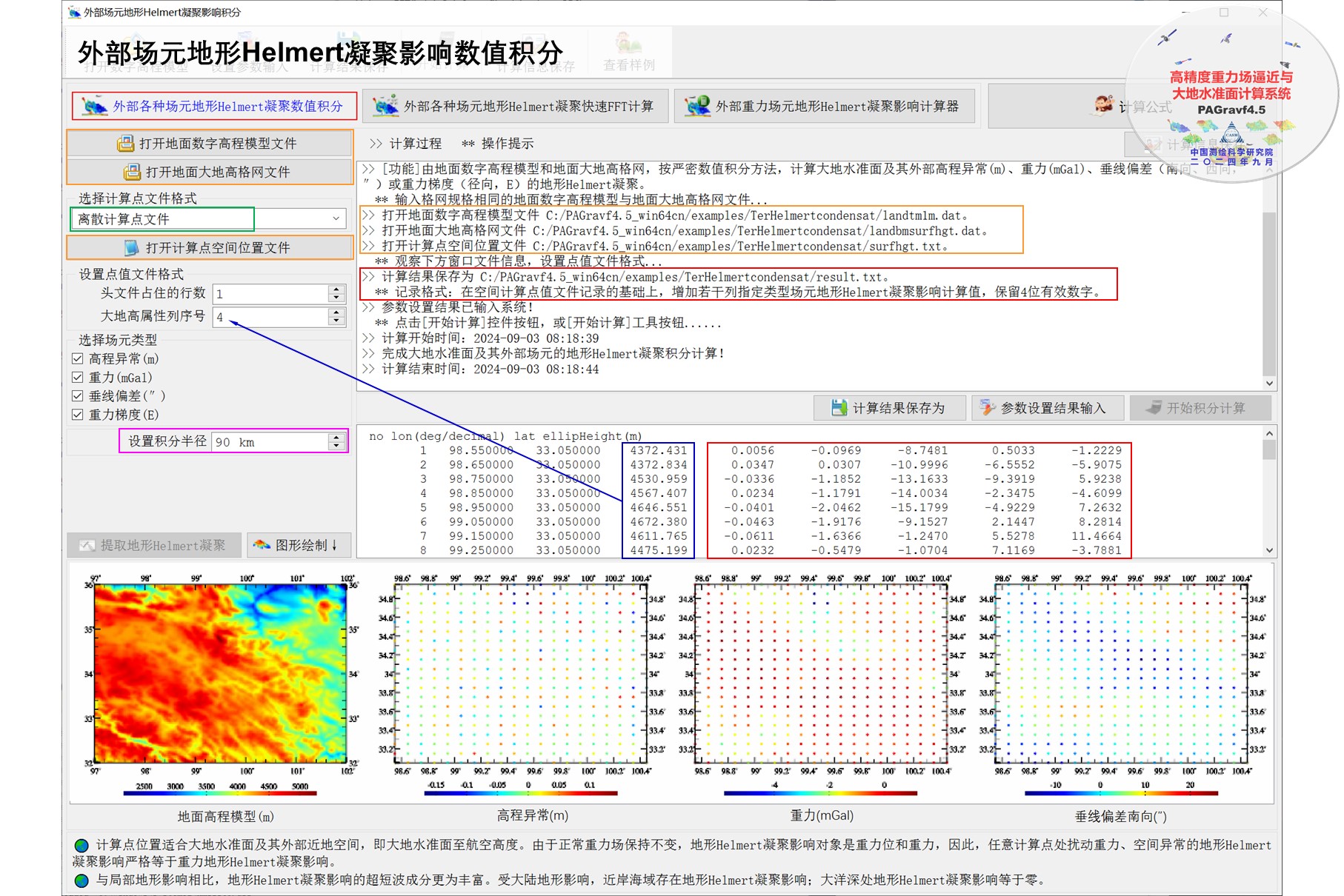The image size is (1344, 896).
Task: Switch to the 计算过程 tab
Action: [406, 143]
